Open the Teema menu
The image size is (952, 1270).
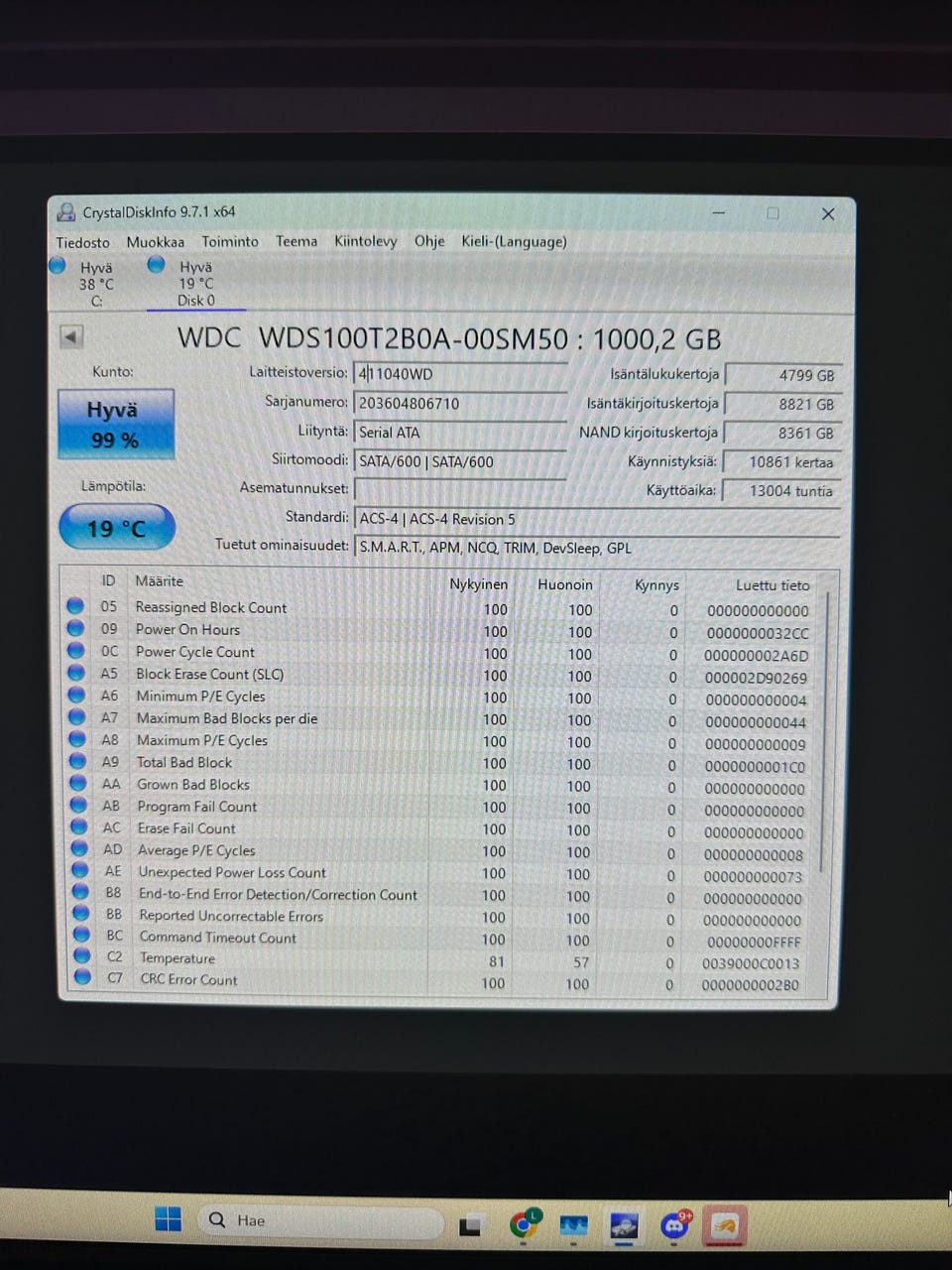pyautogui.click(x=297, y=241)
